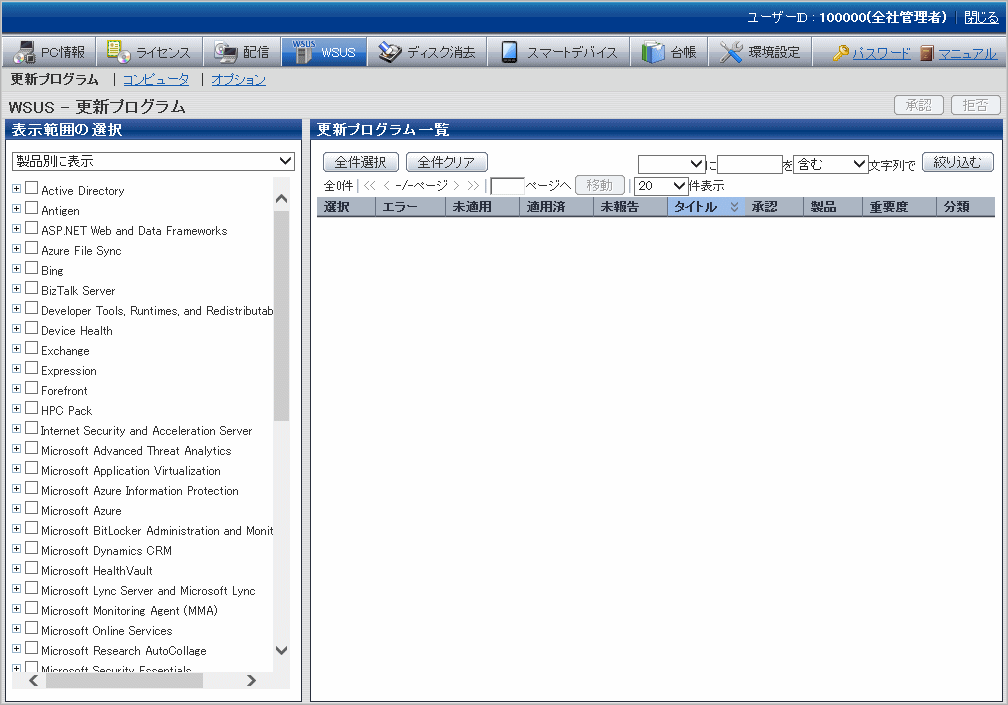This screenshot has height=705, width=1008.
Task: Click the 全件選択 button
Action: coord(361,162)
